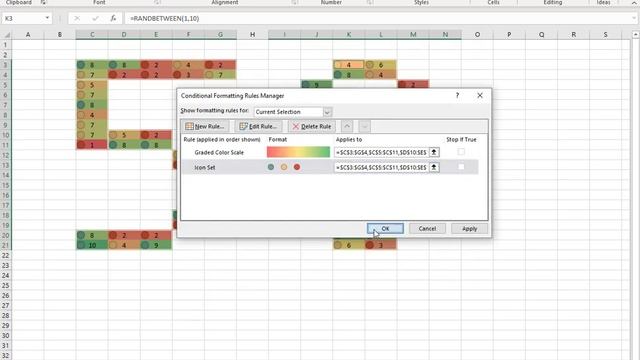Select row 1 header
This screenshot has height=360, width=640.
pyautogui.click(x=6, y=44)
